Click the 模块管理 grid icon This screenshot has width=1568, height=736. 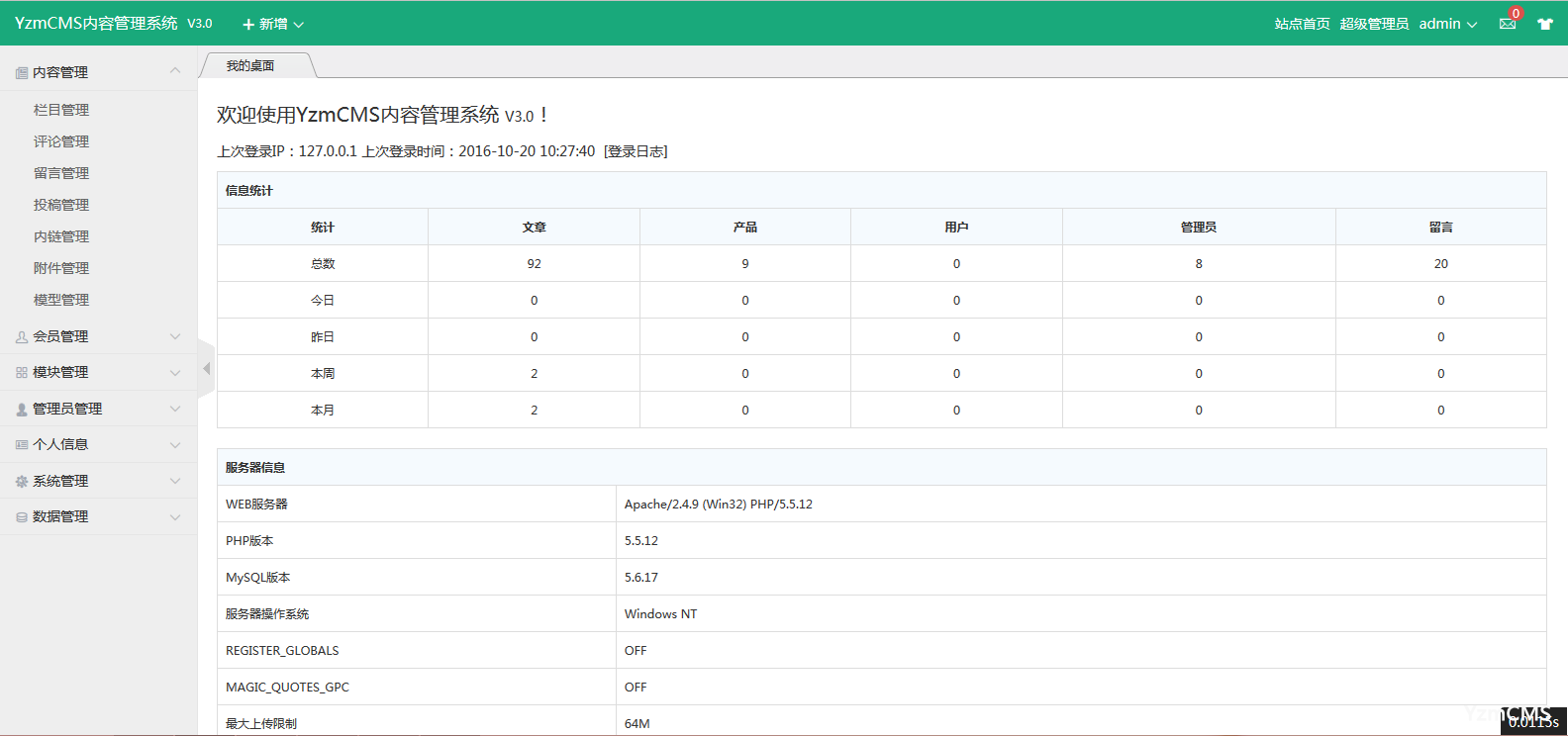pyautogui.click(x=22, y=373)
